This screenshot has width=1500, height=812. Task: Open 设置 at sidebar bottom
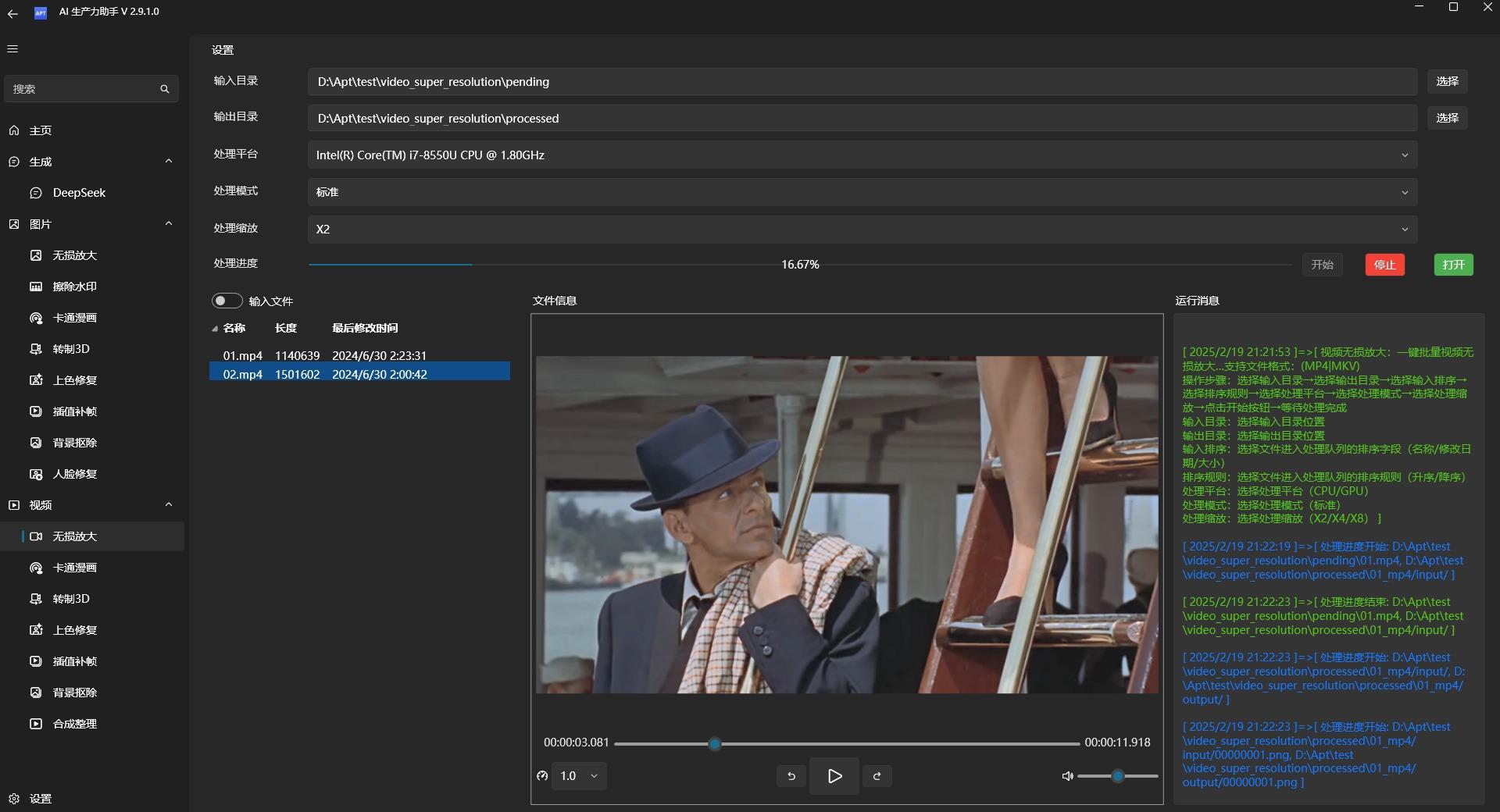coord(92,799)
